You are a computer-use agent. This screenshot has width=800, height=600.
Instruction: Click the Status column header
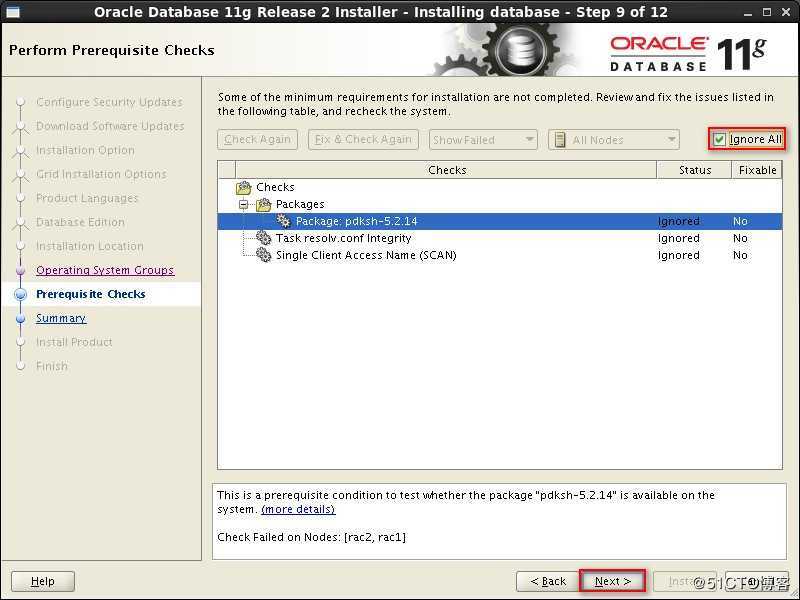[694, 170]
